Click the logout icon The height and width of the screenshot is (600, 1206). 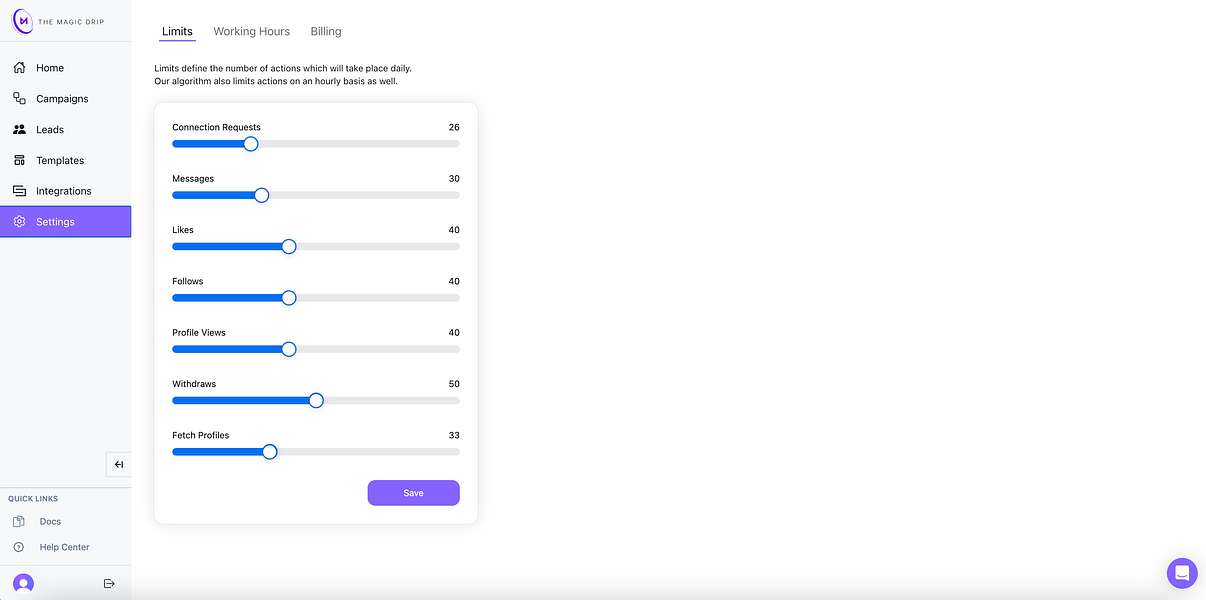click(x=109, y=583)
